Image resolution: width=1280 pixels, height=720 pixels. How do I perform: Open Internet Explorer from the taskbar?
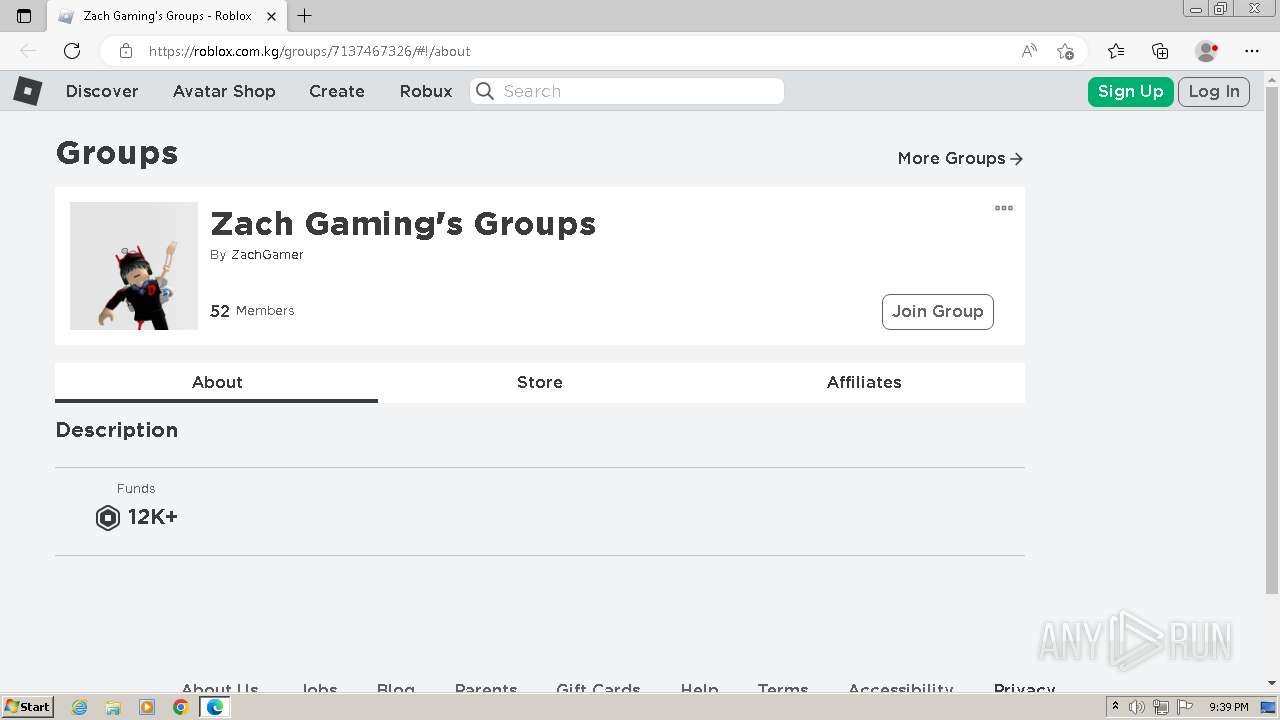click(x=79, y=707)
